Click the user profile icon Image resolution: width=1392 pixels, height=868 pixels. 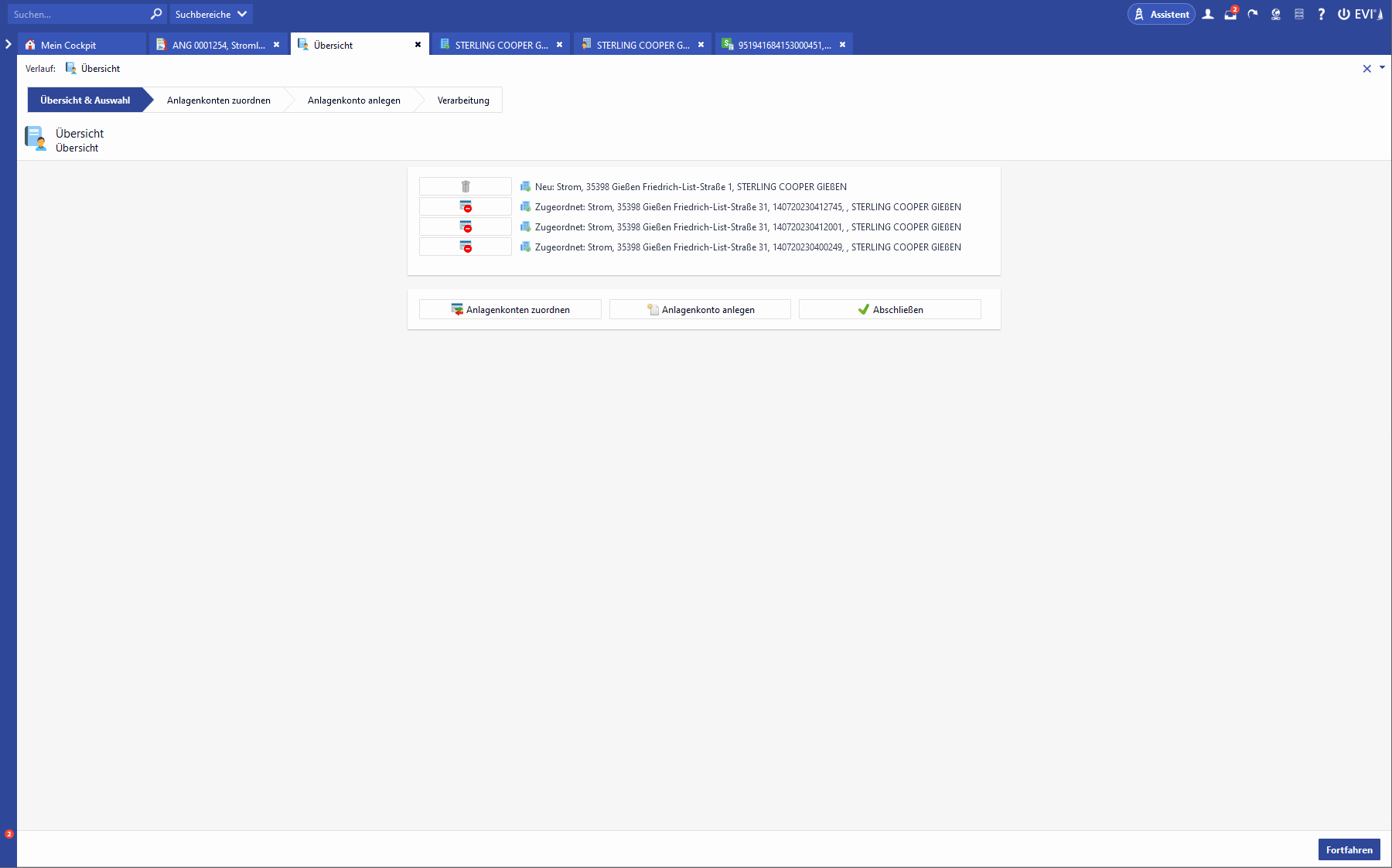pos(1208,14)
